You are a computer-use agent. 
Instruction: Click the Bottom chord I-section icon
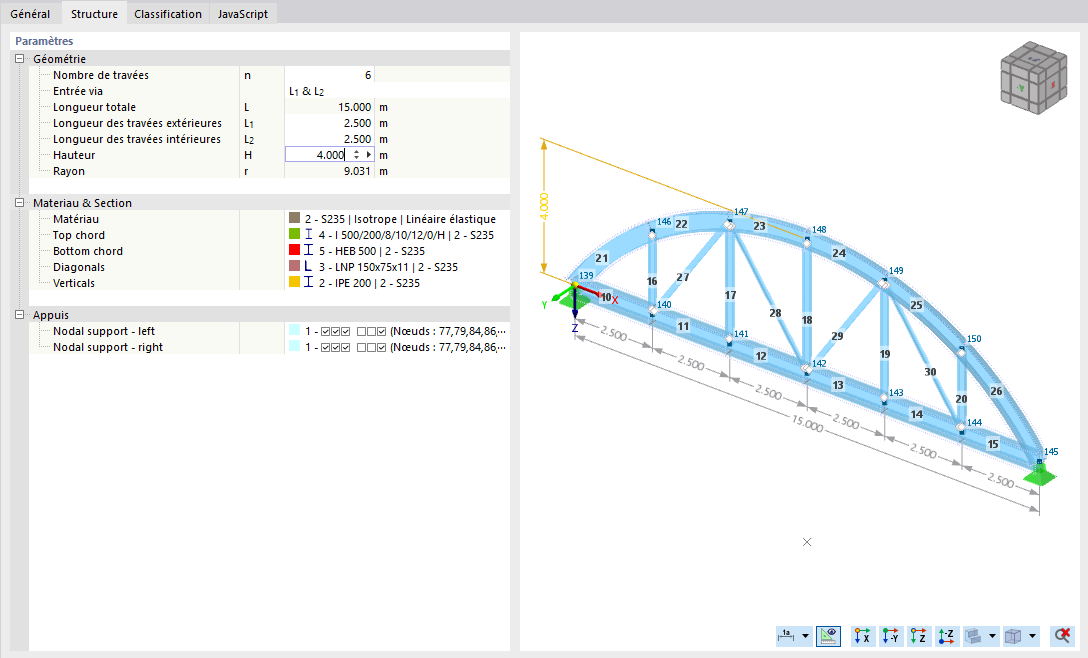[x=309, y=251]
